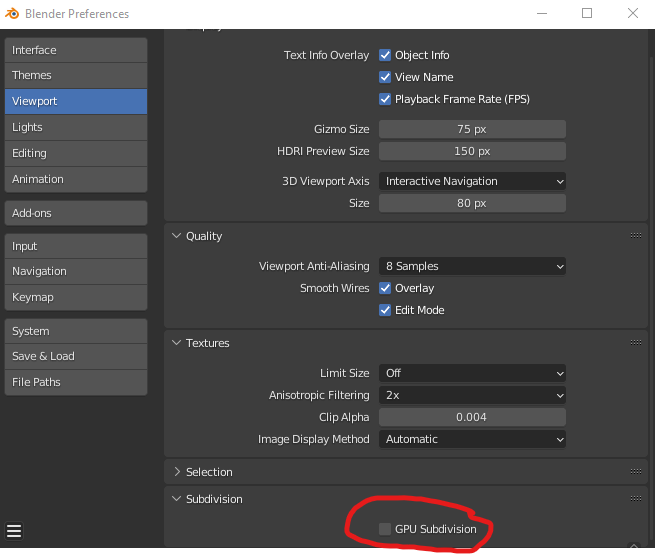Open the Keymap preferences tab

pyautogui.click(x=75, y=297)
